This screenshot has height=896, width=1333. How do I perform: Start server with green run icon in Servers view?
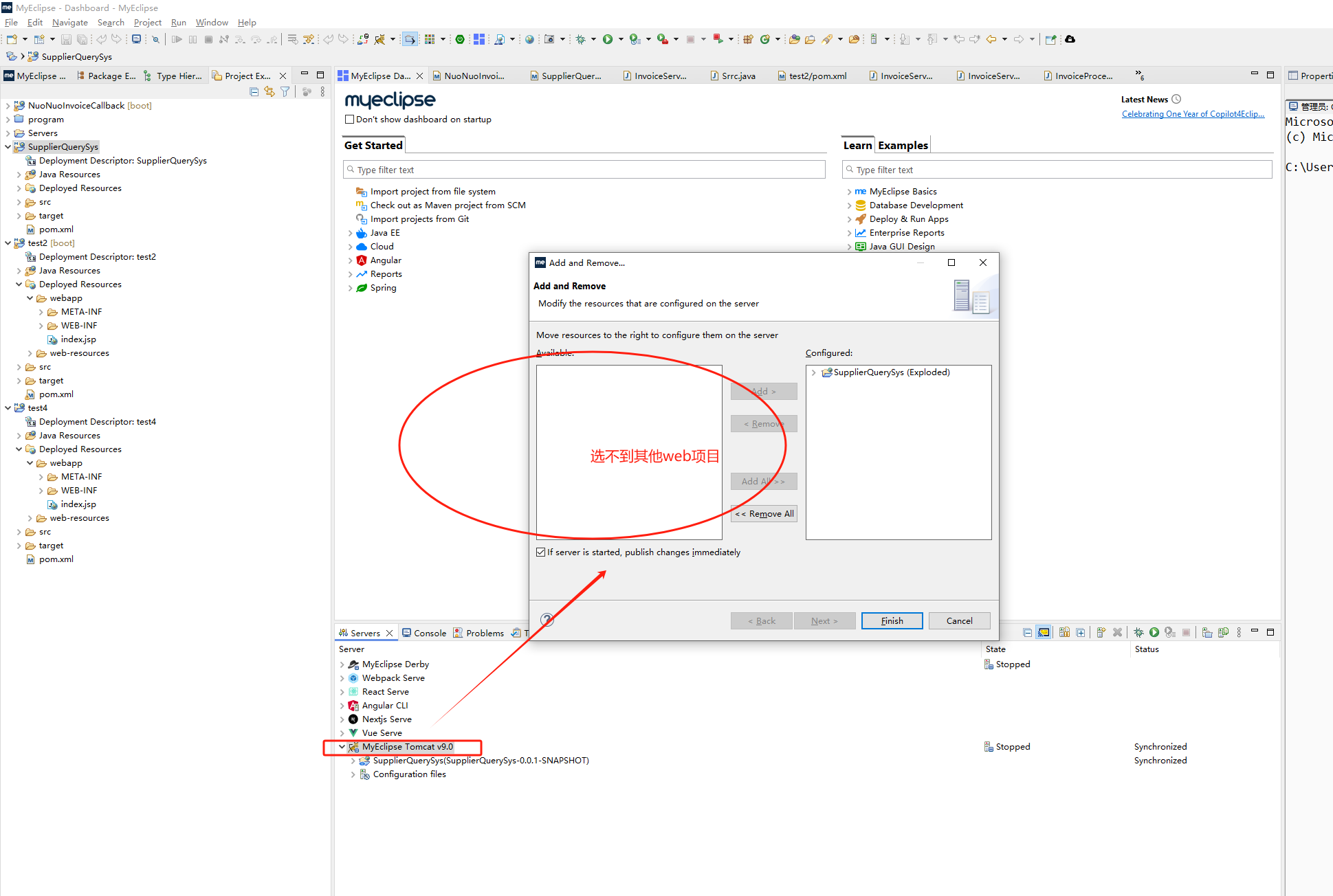click(1154, 632)
